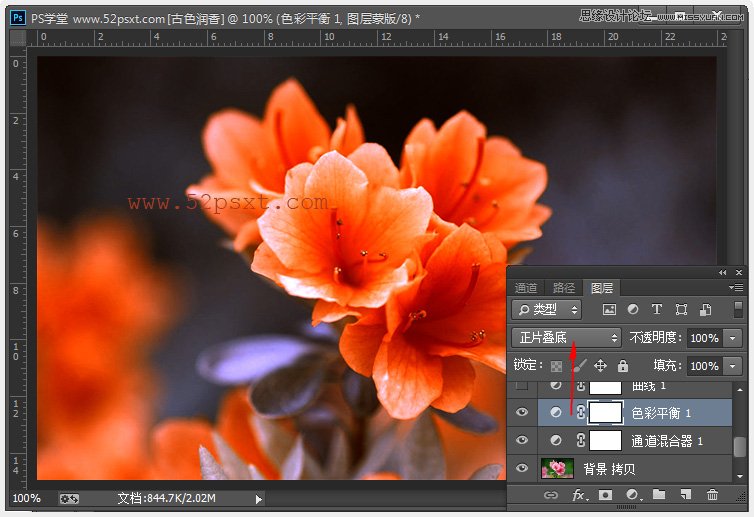Lock all padlock icon
Screen dimensions: 754x517
(623, 366)
